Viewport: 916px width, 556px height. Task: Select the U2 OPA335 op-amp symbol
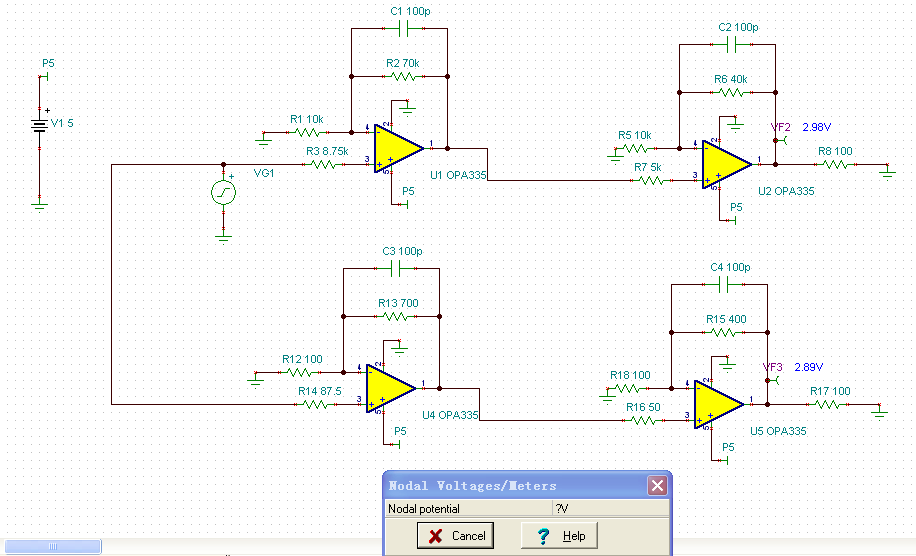(726, 165)
